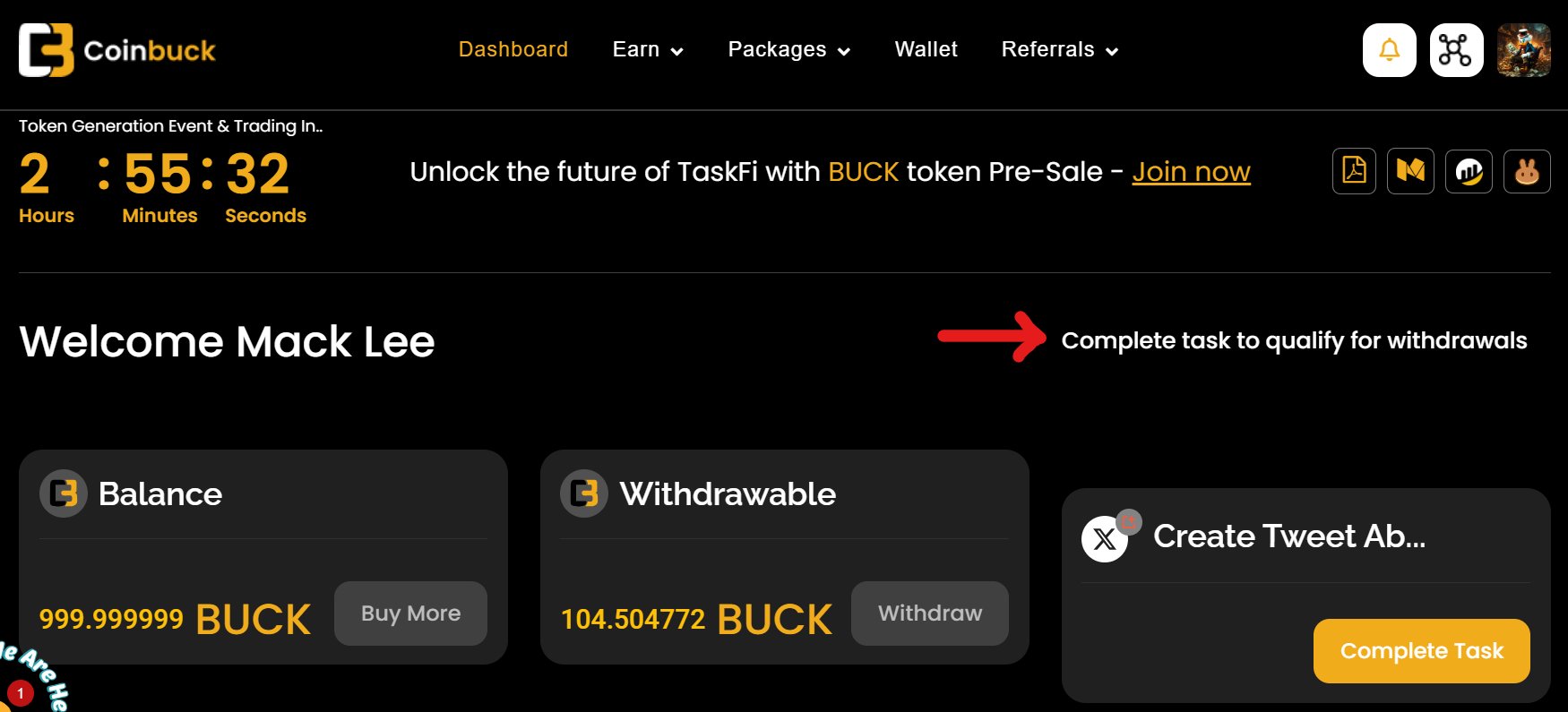Click the network nodes icon in header
The image size is (1568, 712).
pos(1456,50)
